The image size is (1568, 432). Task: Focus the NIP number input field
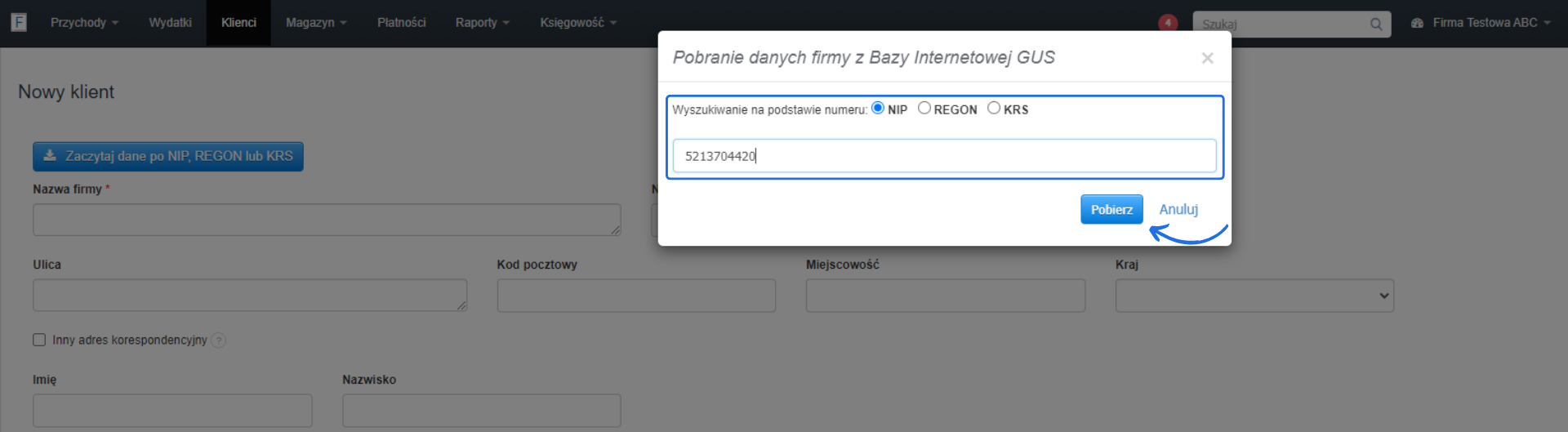(x=944, y=156)
